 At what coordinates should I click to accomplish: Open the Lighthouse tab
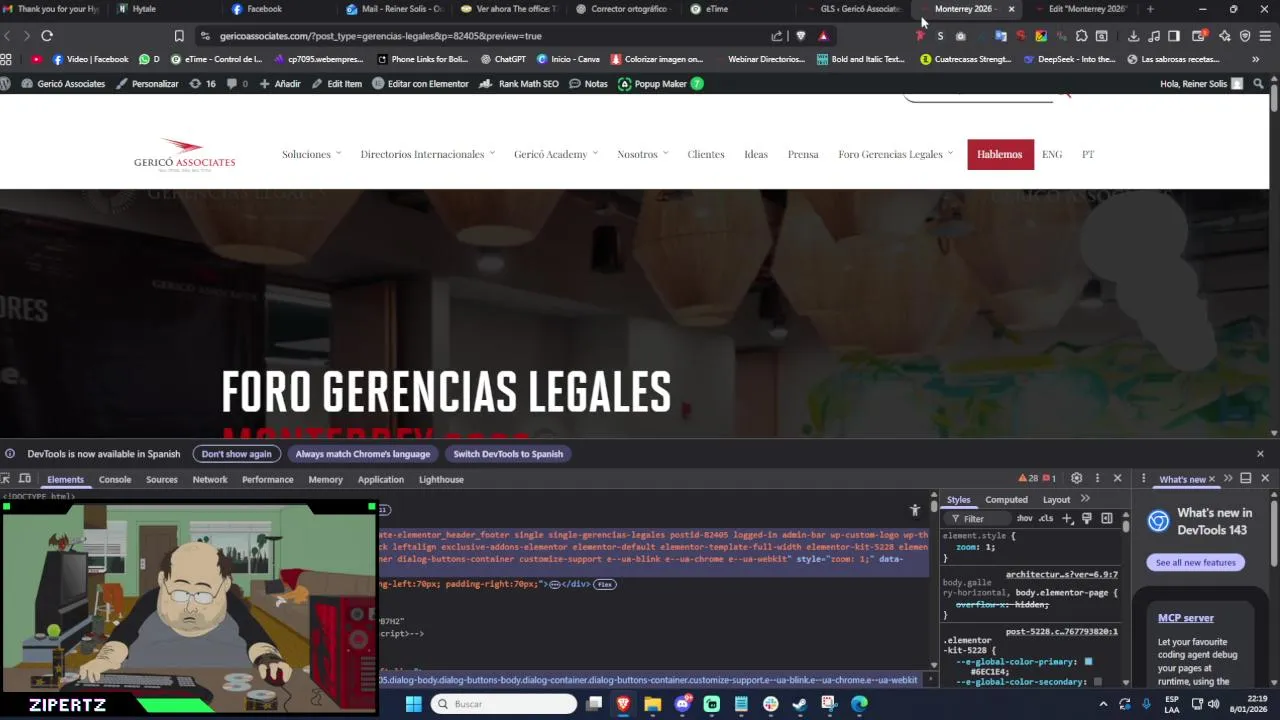click(441, 480)
